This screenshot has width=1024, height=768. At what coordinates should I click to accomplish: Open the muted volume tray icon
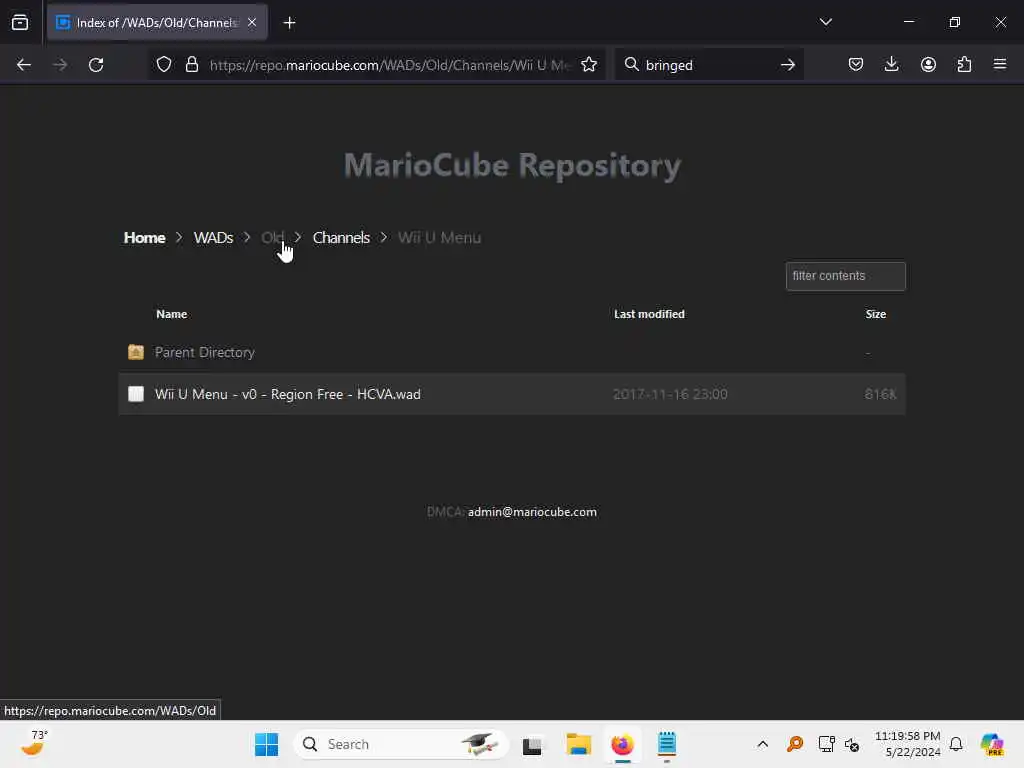click(852, 744)
